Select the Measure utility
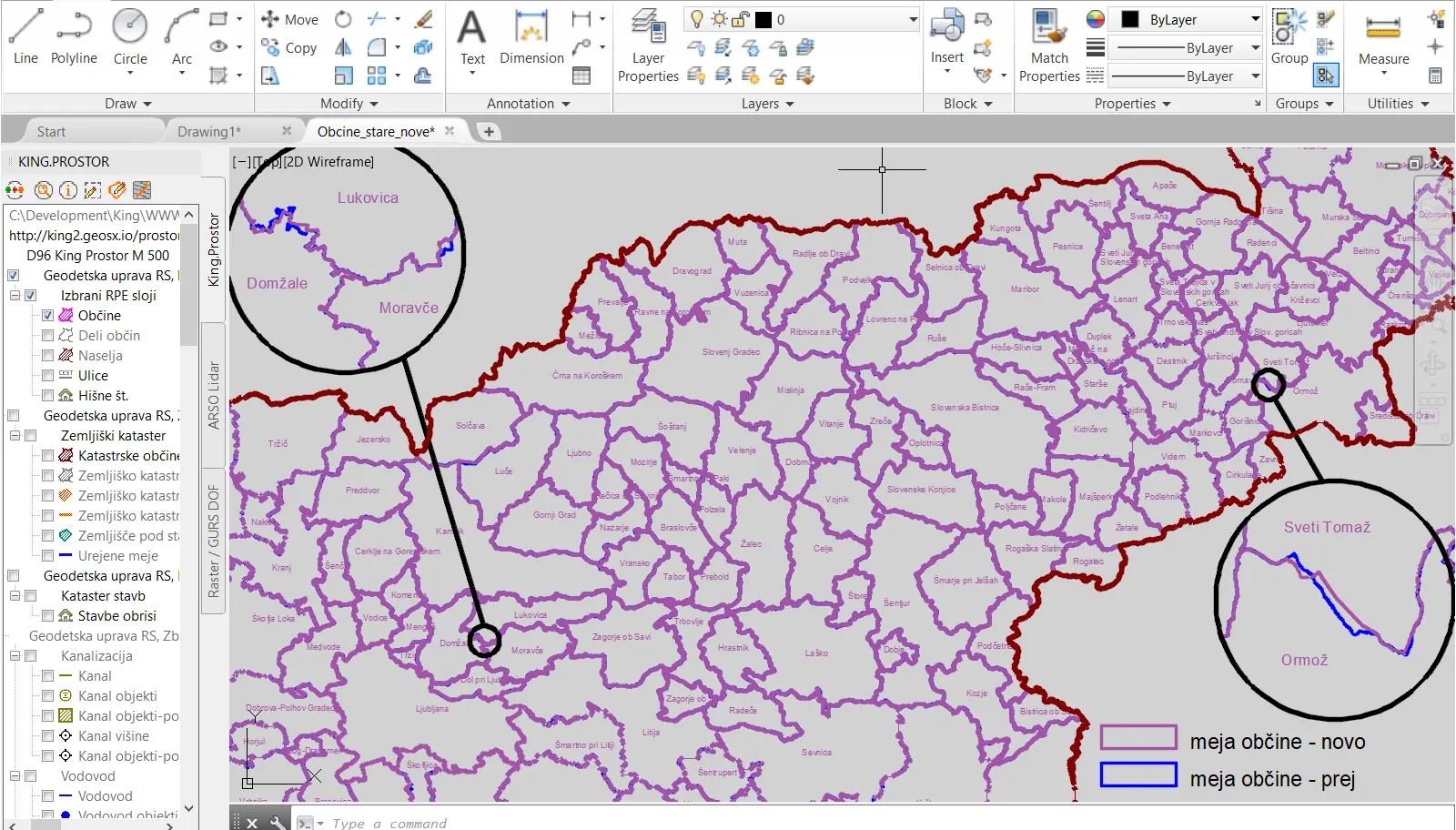1456x830 pixels. click(1383, 38)
